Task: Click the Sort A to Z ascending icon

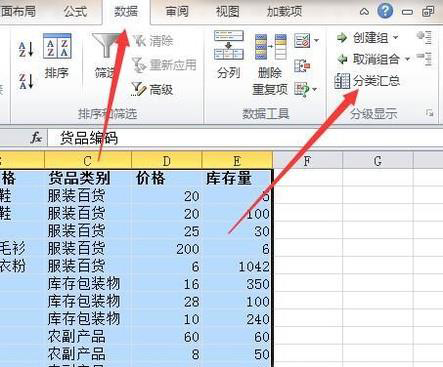Action: pos(26,49)
